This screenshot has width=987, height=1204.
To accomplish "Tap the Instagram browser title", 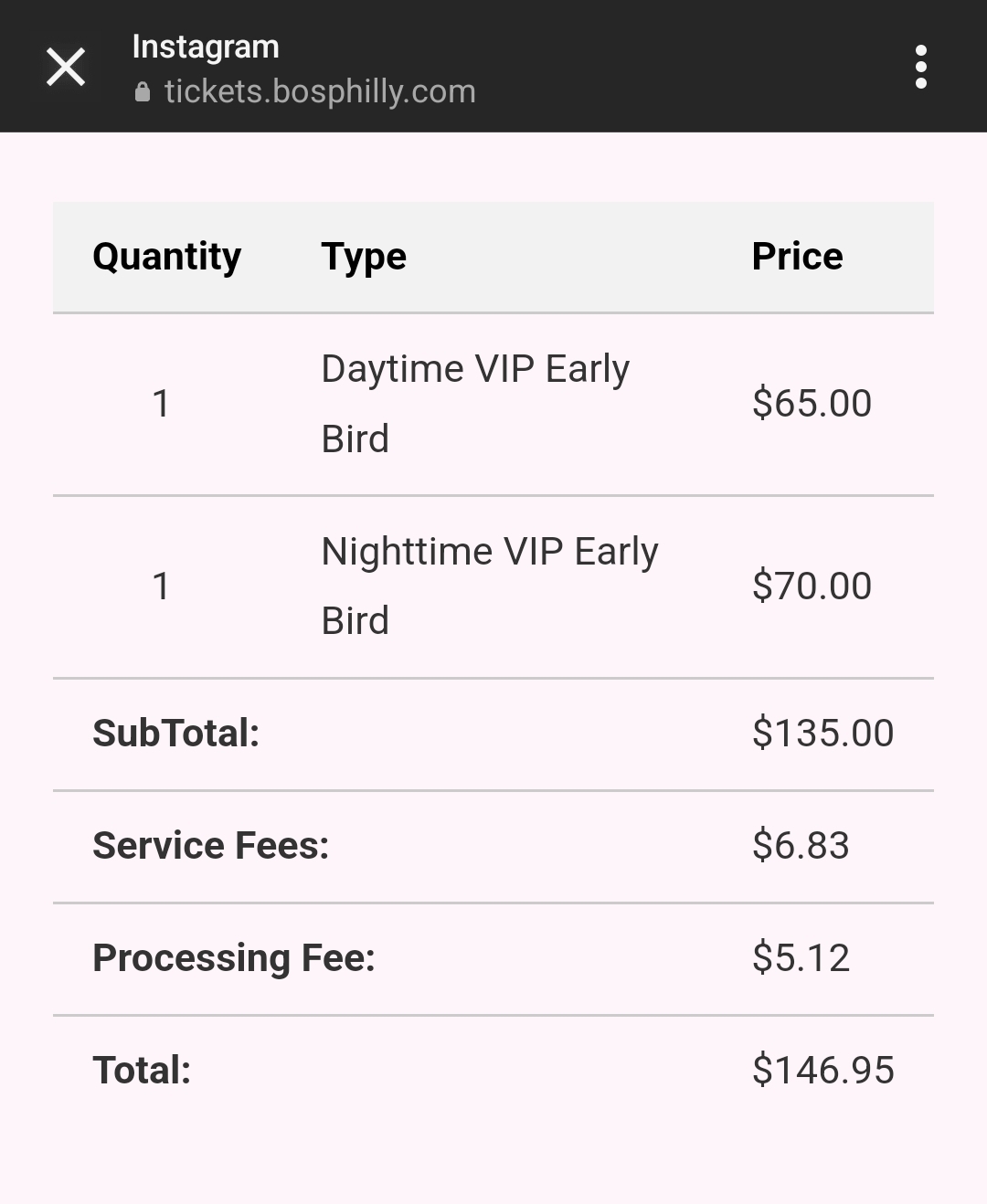I will [x=206, y=46].
